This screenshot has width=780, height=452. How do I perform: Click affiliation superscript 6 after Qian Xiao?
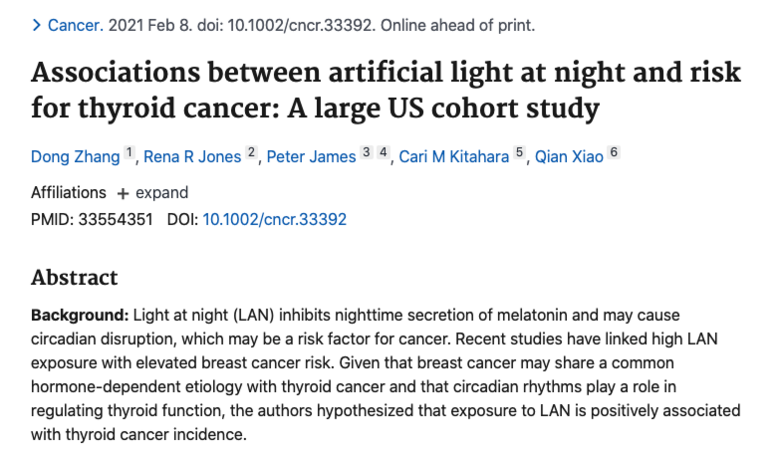614,152
